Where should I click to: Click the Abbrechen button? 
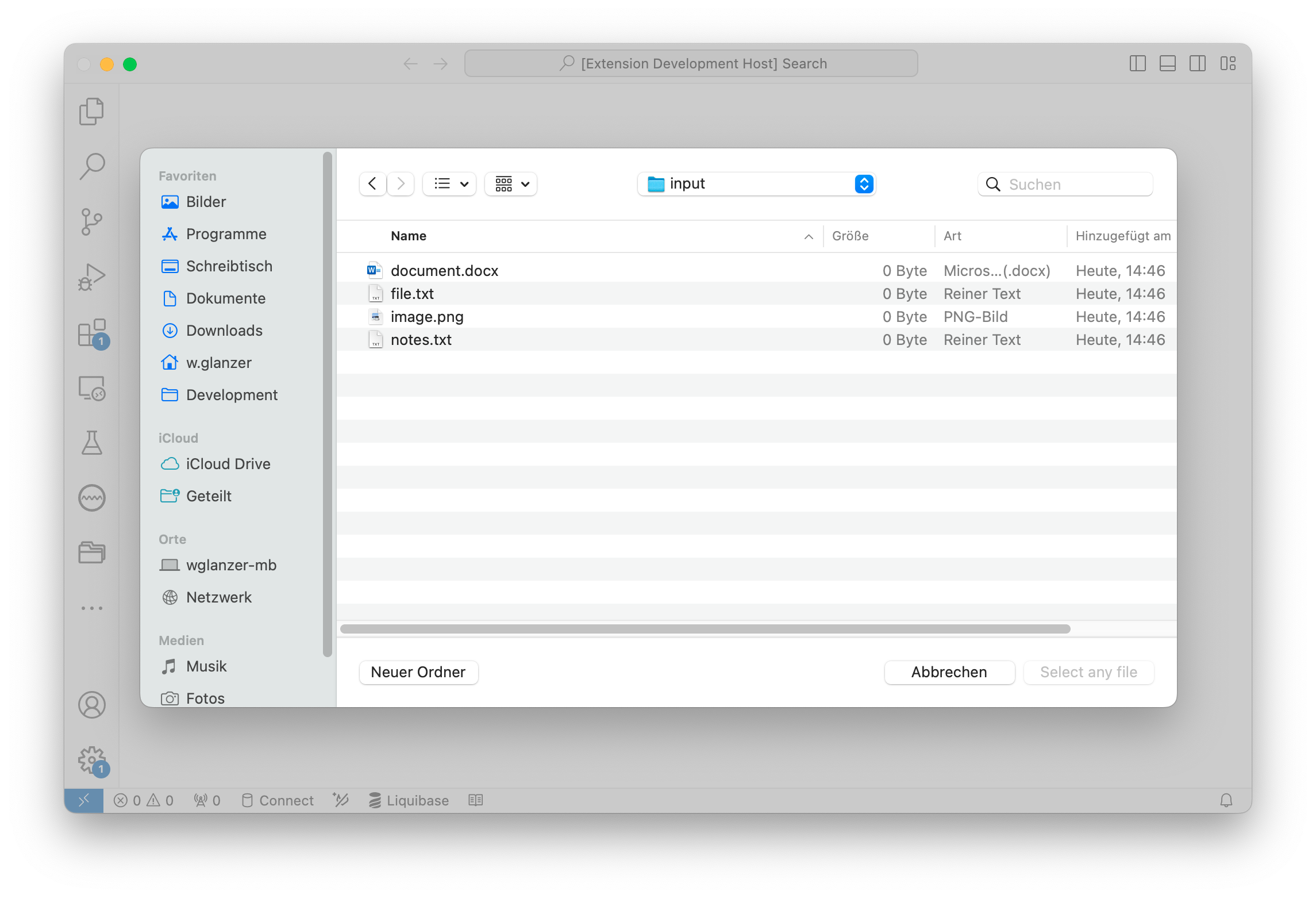point(949,672)
